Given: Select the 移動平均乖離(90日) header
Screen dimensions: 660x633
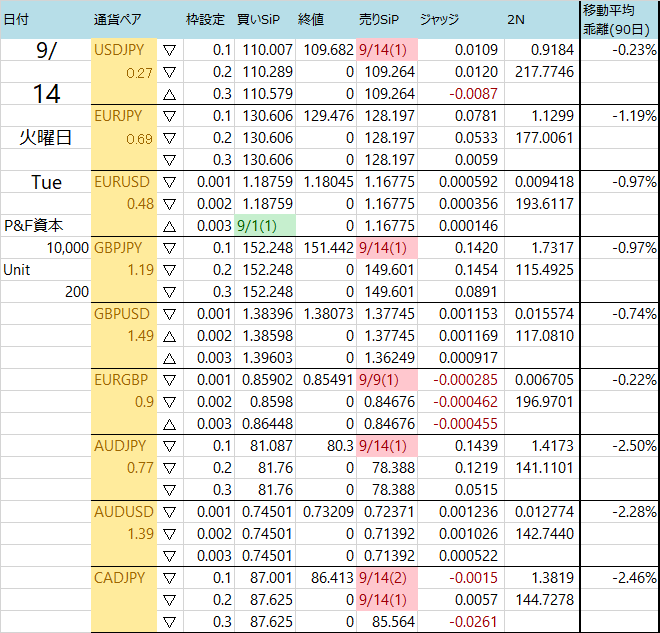Looking at the screenshot, I should point(617,19).
